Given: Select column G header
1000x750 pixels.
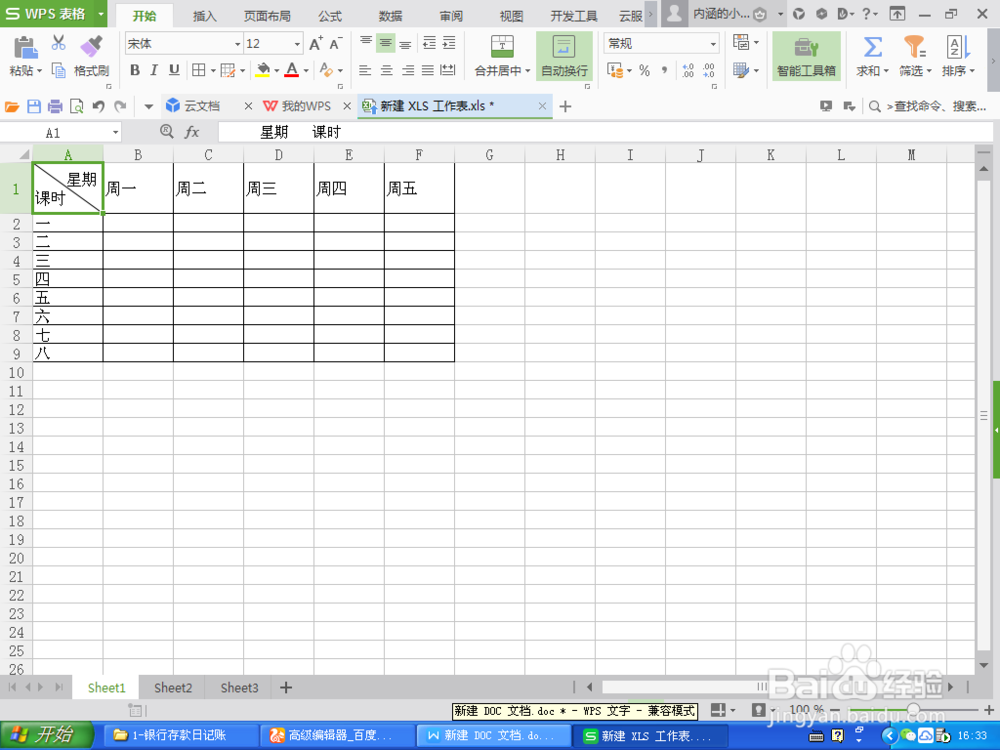Looking at the screenshot, I should coord(489,154).
